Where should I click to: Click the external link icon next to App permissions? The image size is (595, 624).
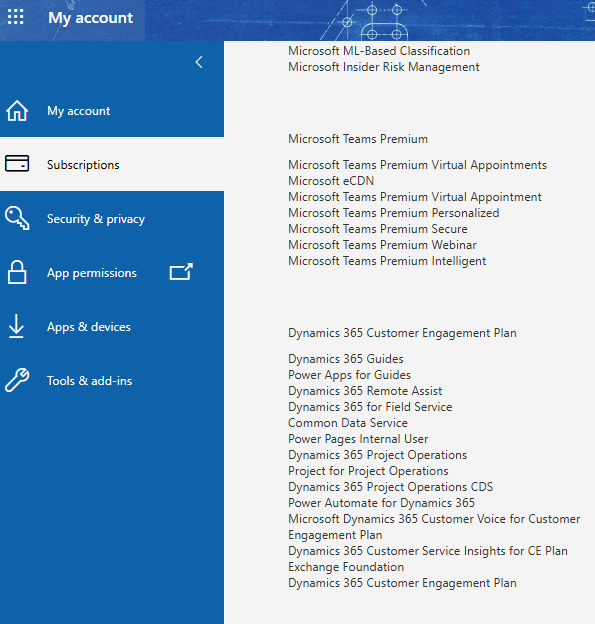pyautogui.click(x=181, y=272)
